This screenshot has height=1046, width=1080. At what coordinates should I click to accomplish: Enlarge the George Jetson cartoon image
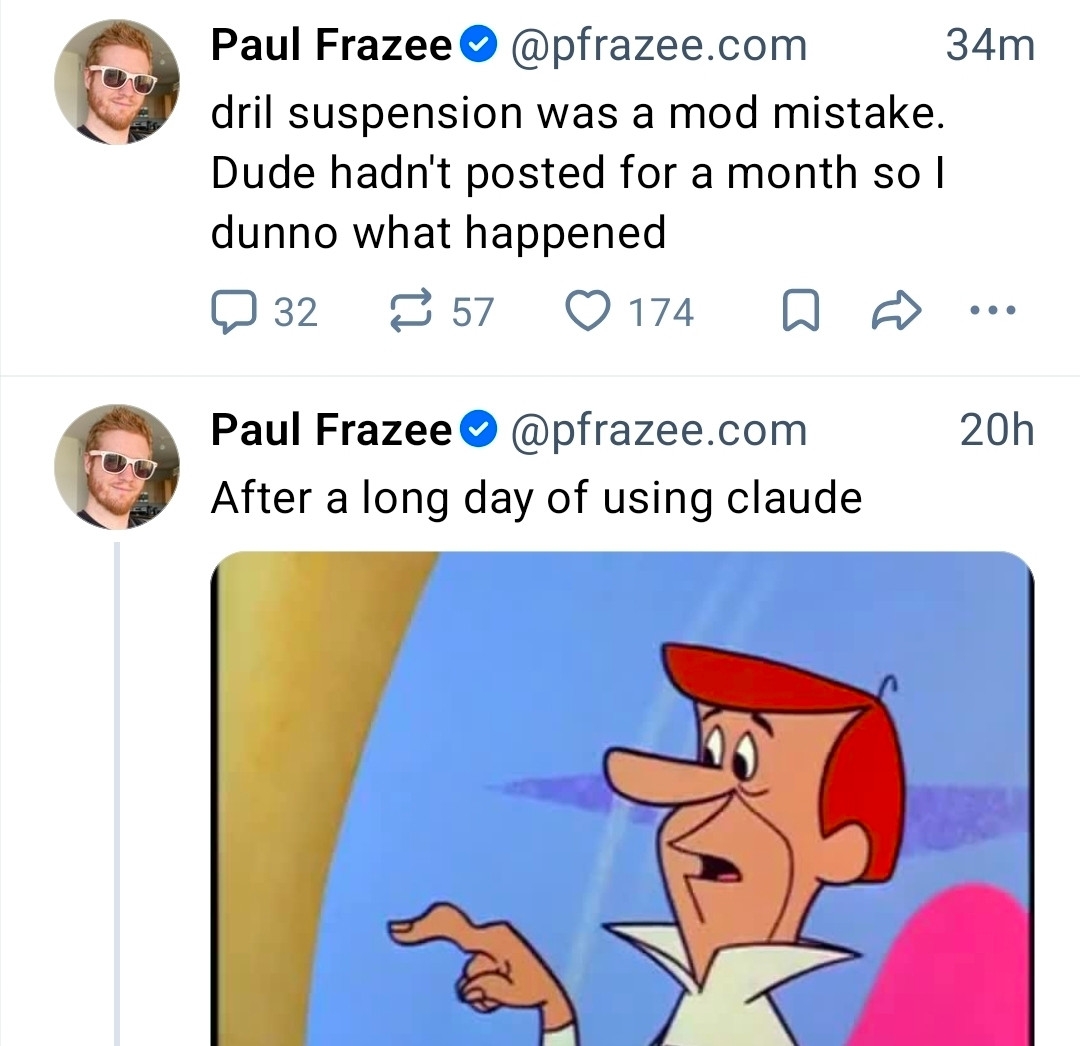622,800
